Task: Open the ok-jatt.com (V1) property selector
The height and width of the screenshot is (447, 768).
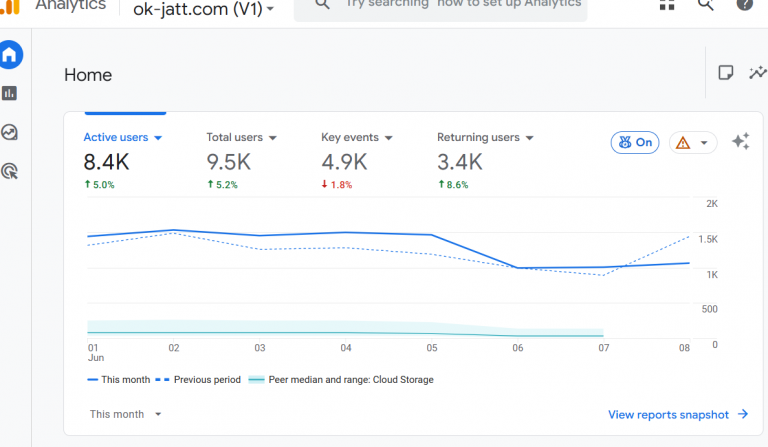Action: [x=203, y=8]
